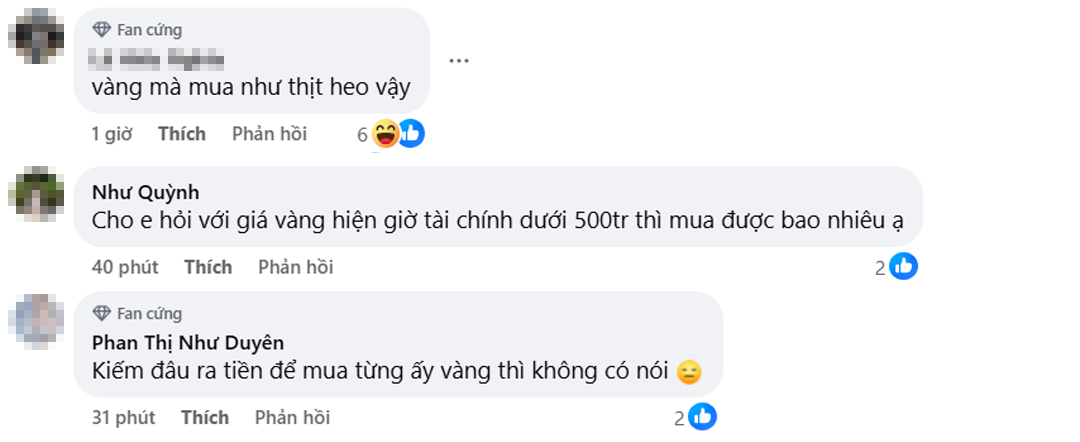Click like reaction icon on Như Quỳnh's comment
This screenshot has width=1080, height=442.
tap(903, 266)
